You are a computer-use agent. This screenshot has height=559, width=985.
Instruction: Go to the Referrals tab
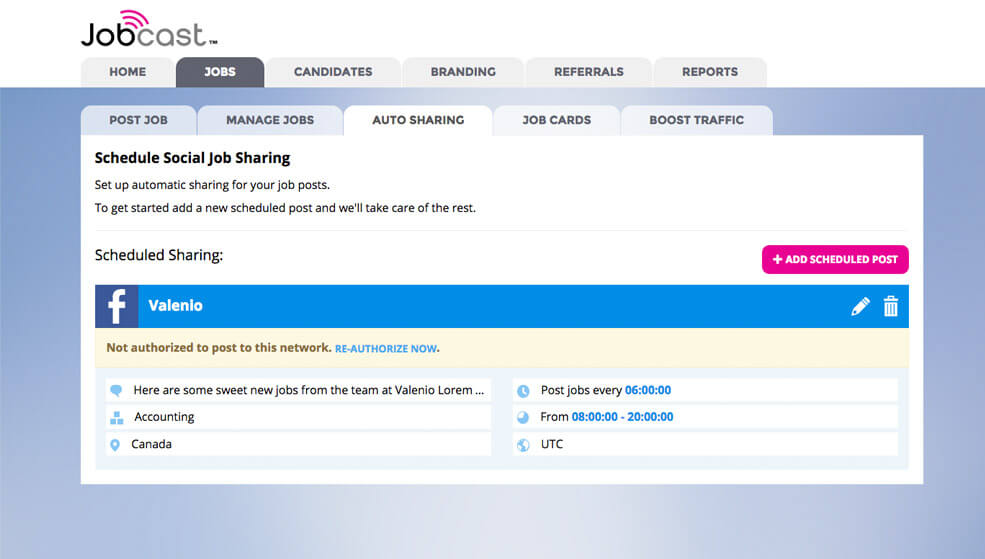tap(589, 72)
